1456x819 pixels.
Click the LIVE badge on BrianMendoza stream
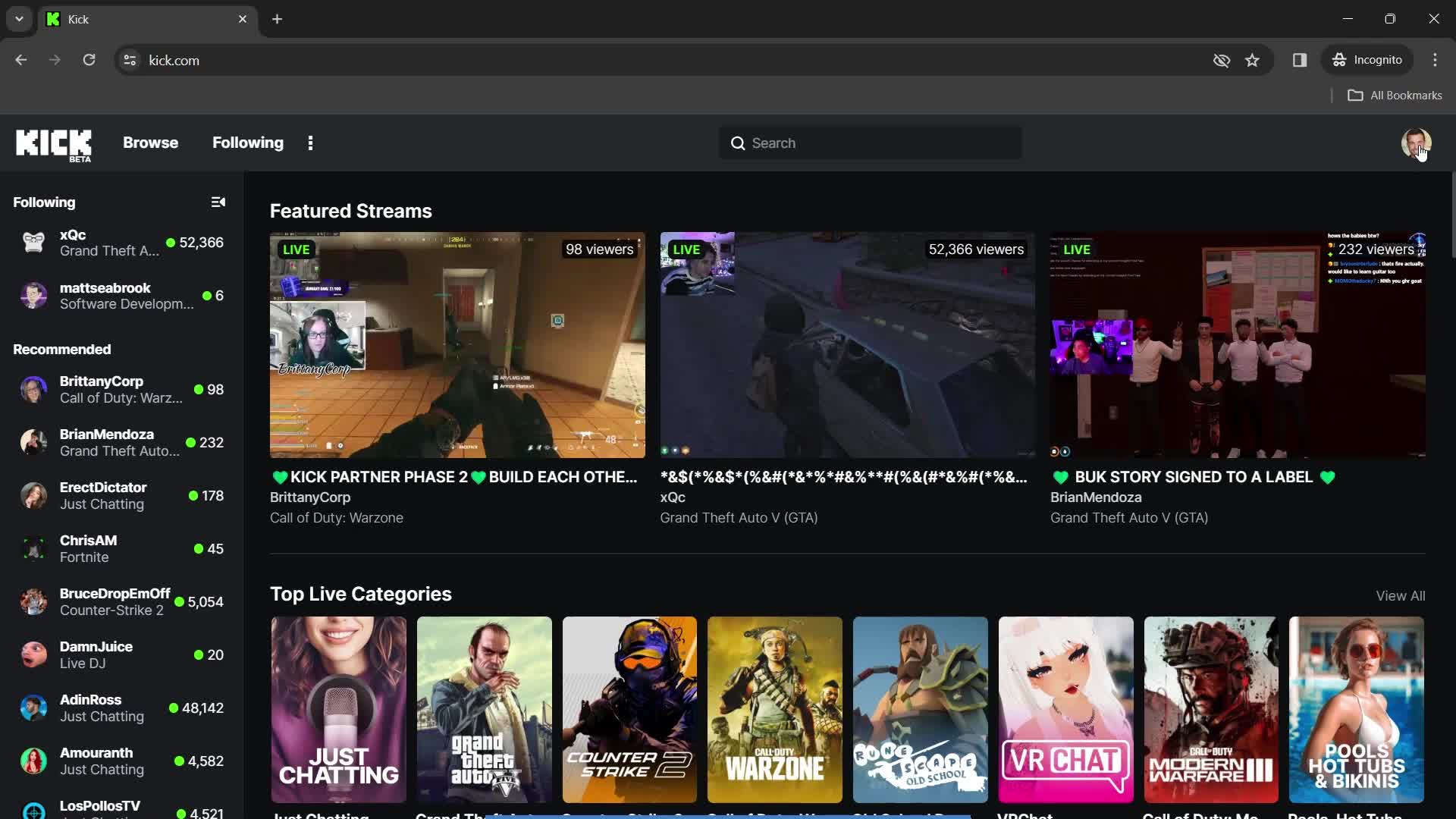tap(1078, 249)
